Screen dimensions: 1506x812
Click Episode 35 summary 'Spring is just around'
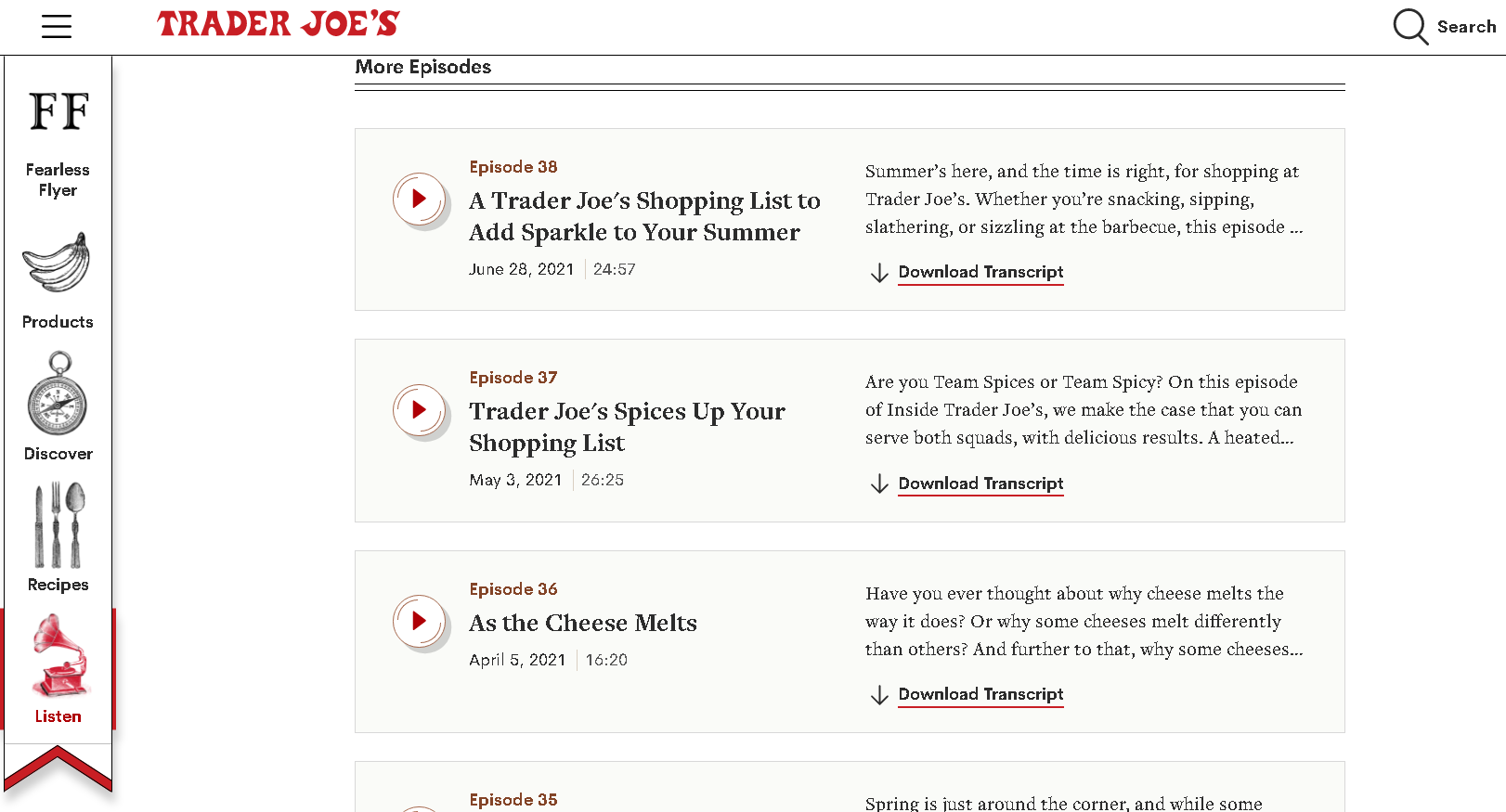click(1064, 803)
